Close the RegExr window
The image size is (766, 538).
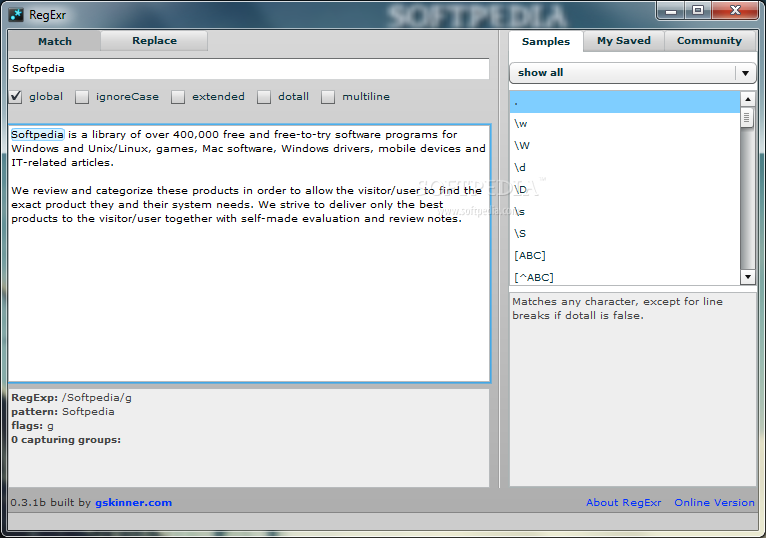click(x=735, y=11)
